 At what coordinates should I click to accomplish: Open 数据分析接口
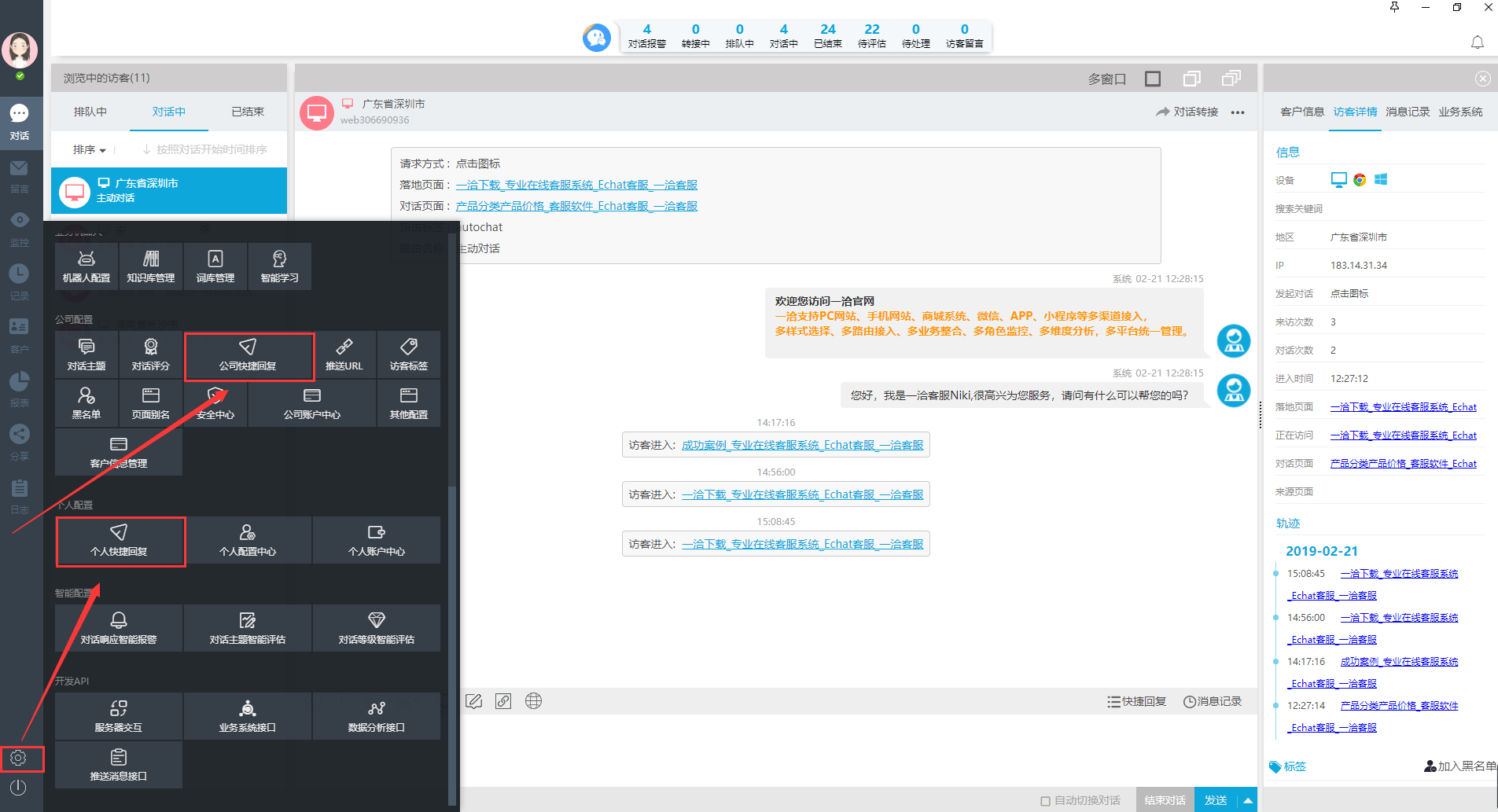pos(377,716)
